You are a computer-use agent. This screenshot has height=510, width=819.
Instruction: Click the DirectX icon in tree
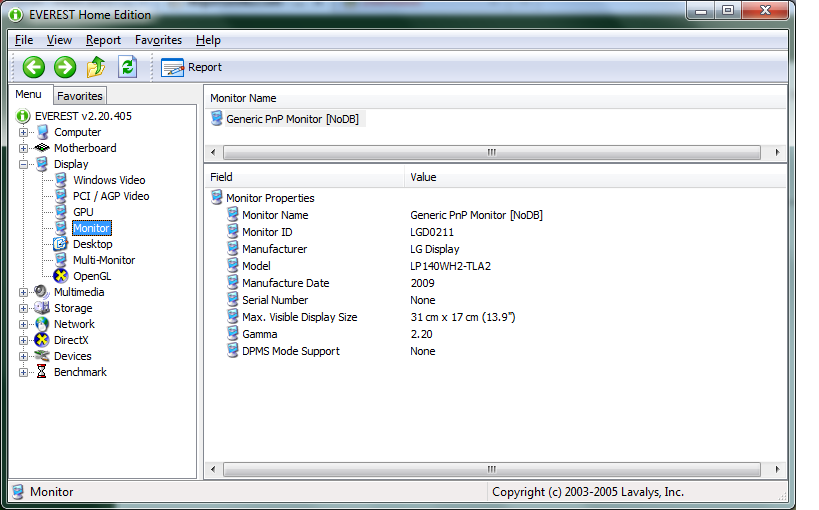pos(42,340)
